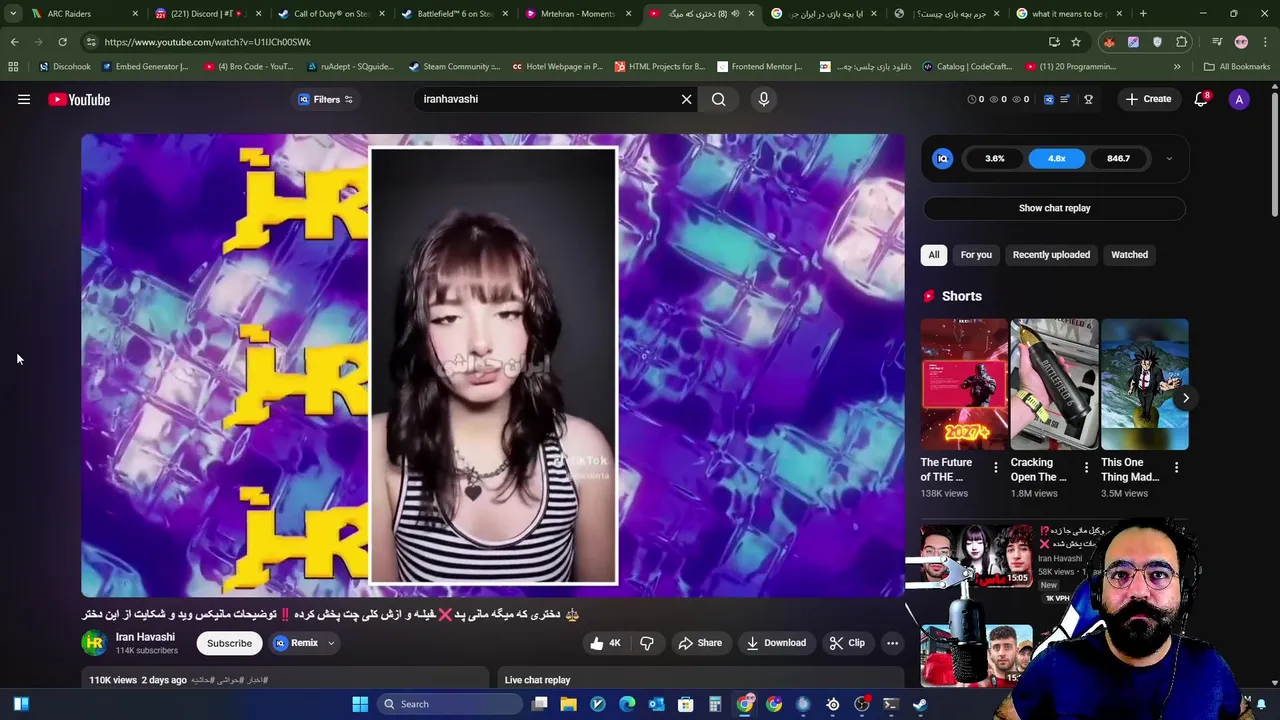Dislike the video
This screenshot has width=1280, height=720.
click(647, 643)
